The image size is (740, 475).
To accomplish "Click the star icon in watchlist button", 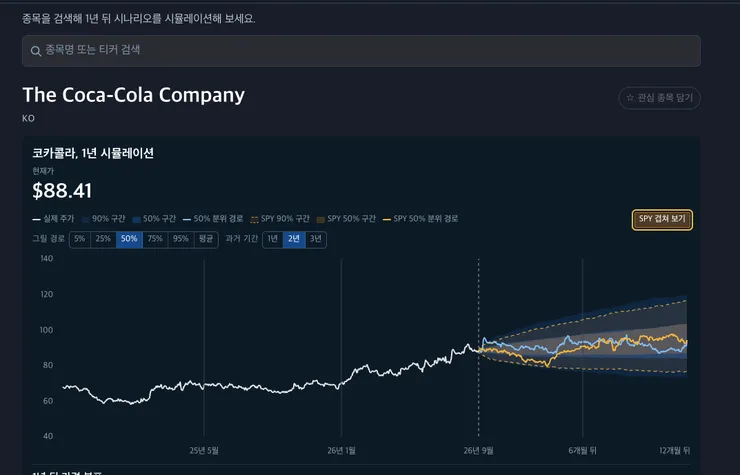I will pyautogui.click(x=630, y=98).
